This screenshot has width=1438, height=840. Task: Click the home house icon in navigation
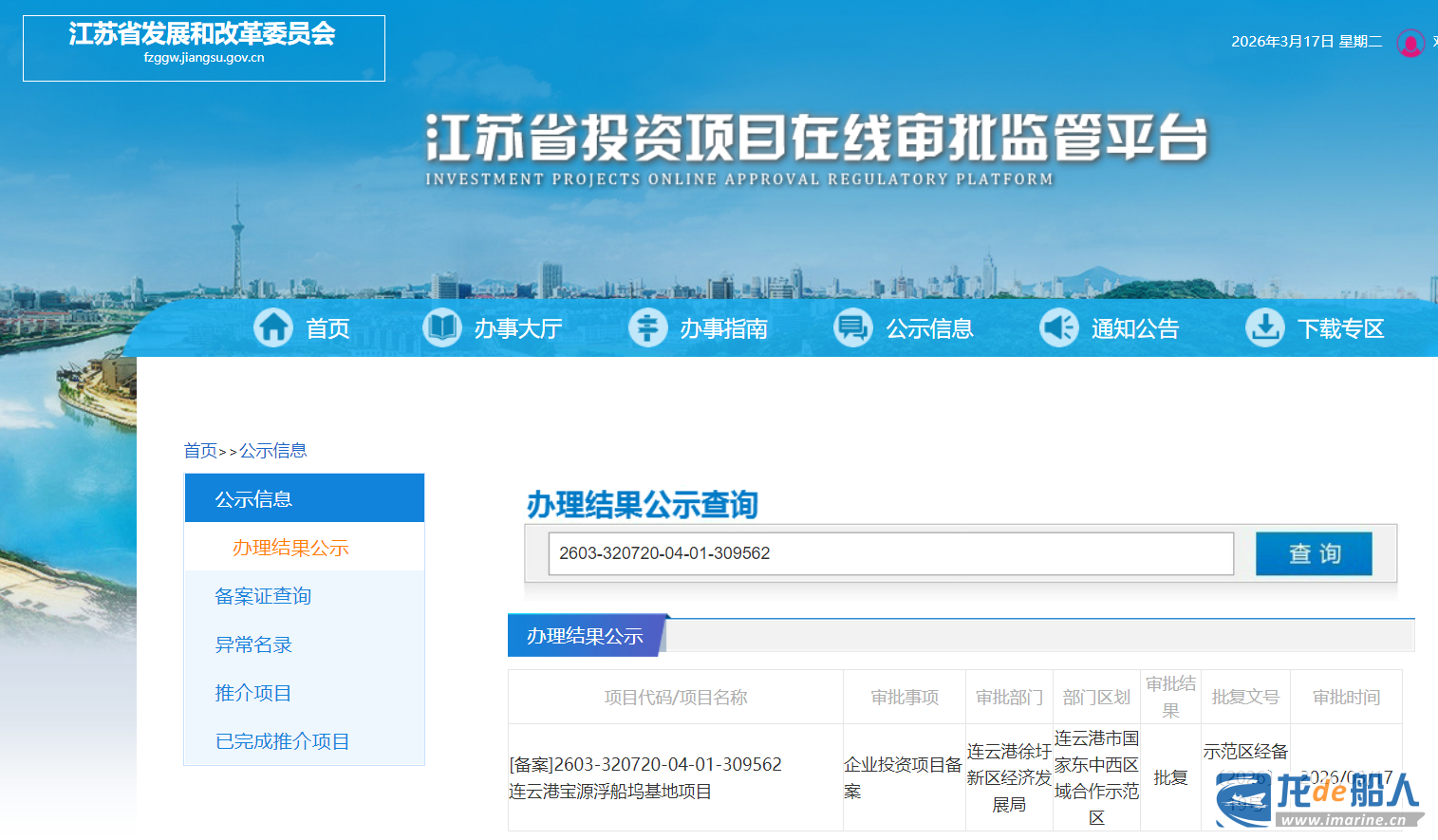click(273, 328)
